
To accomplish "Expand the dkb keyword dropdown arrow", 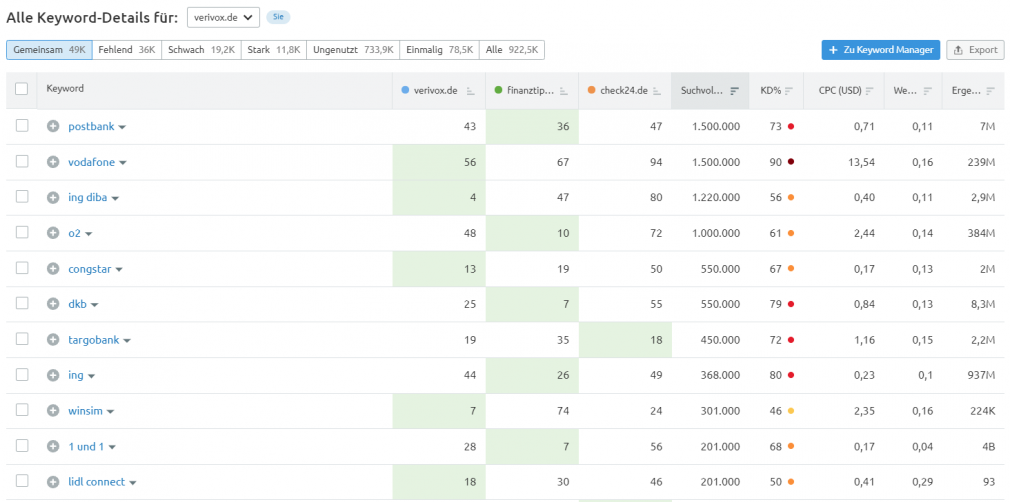I will 94,305.
